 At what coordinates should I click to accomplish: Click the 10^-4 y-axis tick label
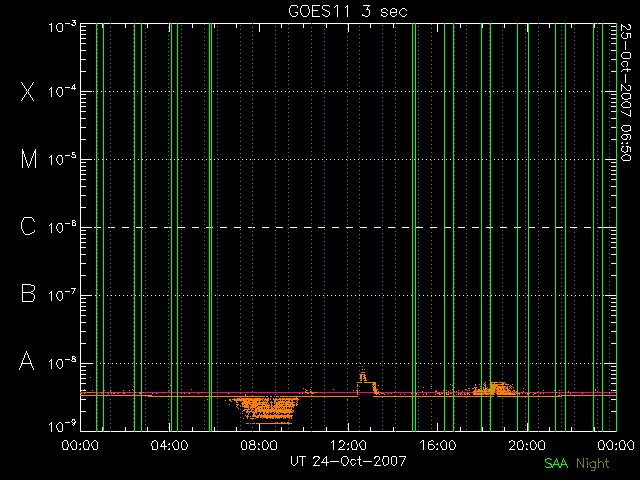click(x=62, y=92)
